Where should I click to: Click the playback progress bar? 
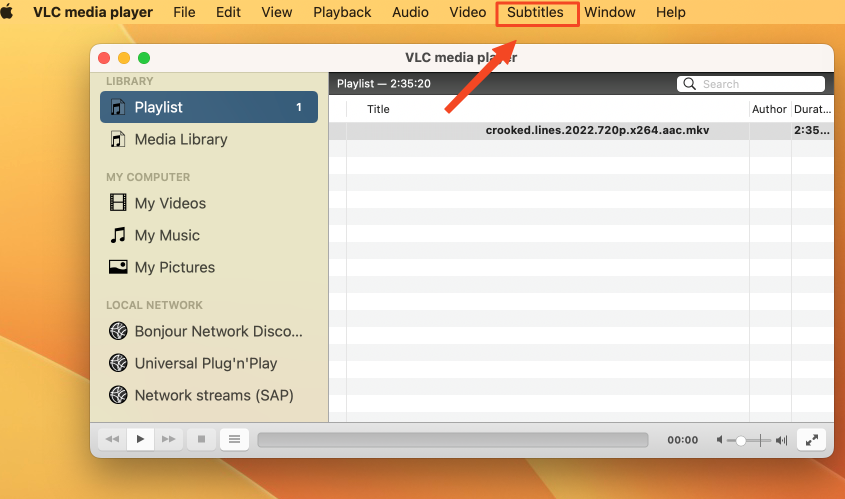(453, 440)
